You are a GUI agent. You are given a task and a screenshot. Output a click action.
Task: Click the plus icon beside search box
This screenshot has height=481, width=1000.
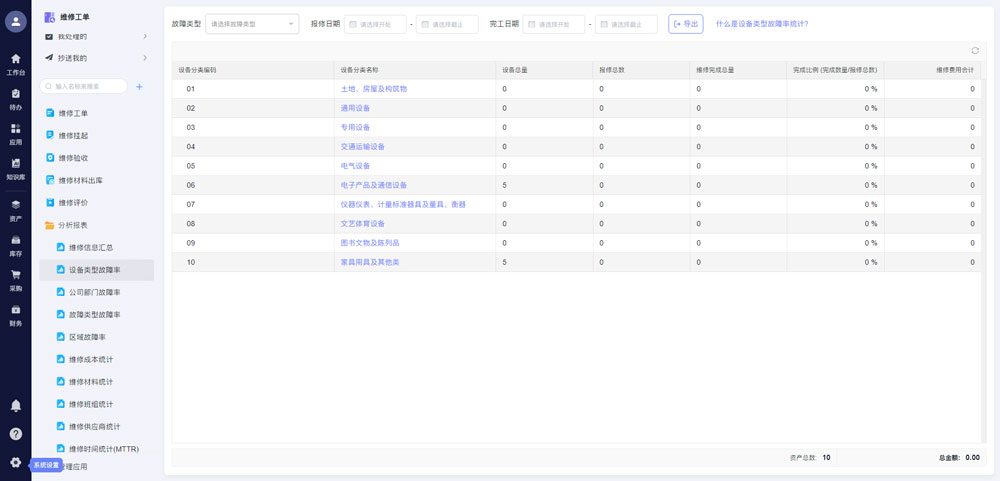coord(139,87)
